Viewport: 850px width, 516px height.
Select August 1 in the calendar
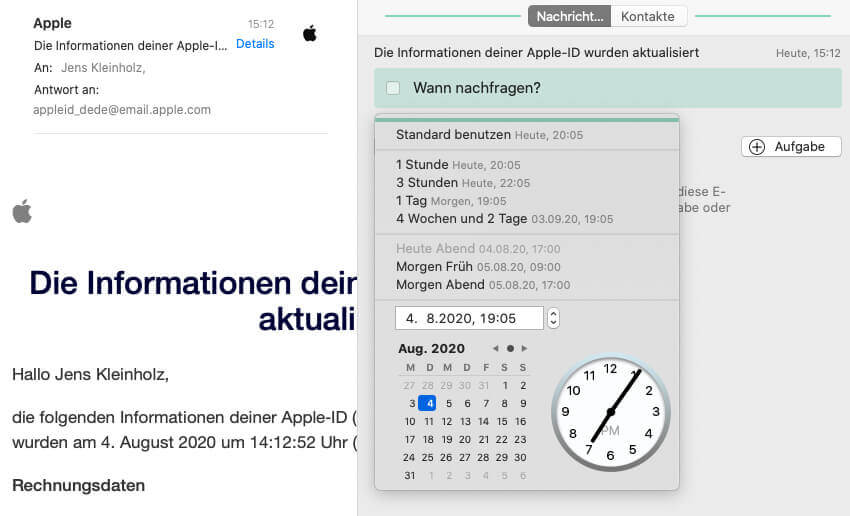505,385
